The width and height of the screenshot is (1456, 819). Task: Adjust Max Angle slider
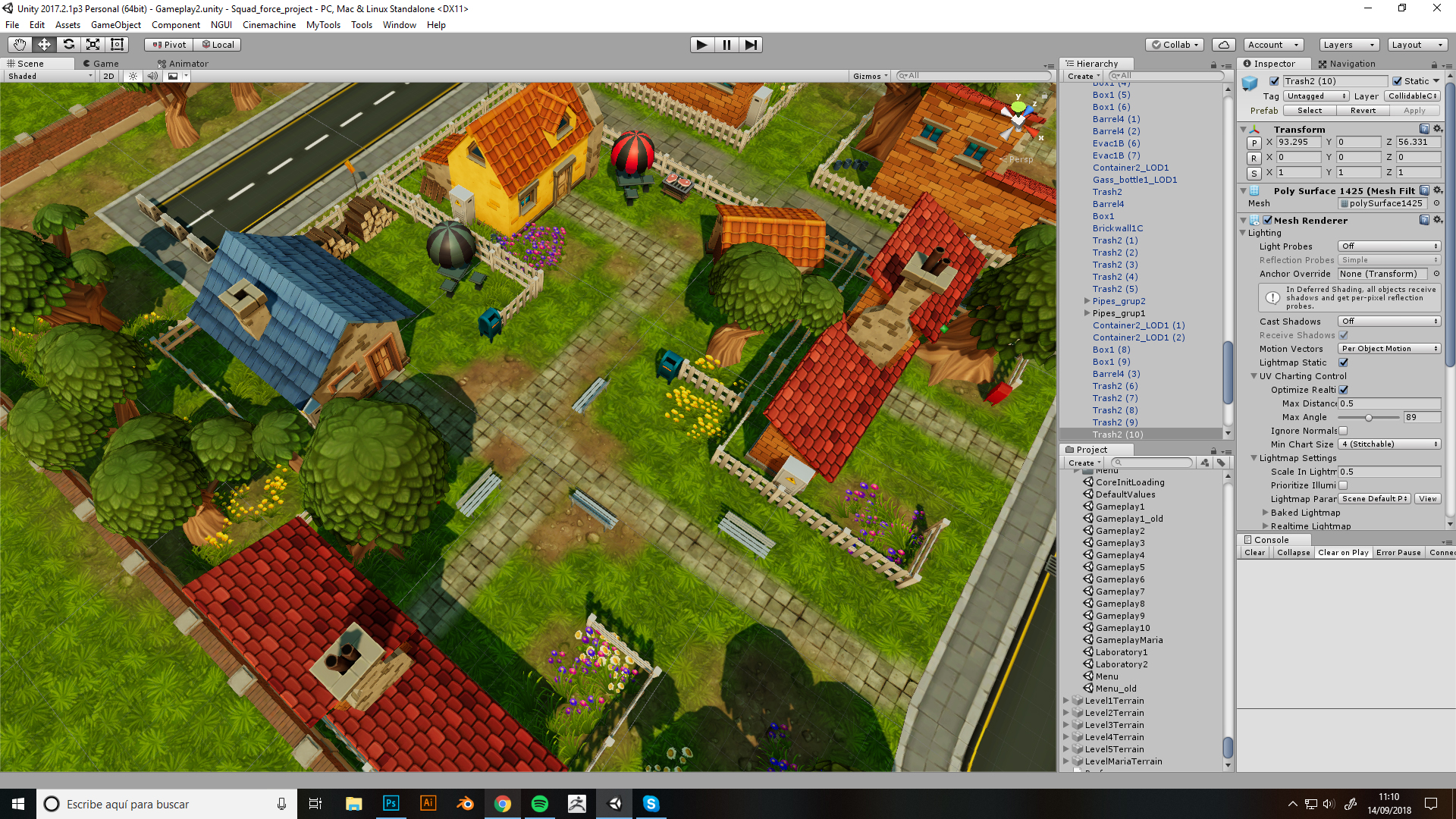pos(1368,417)
